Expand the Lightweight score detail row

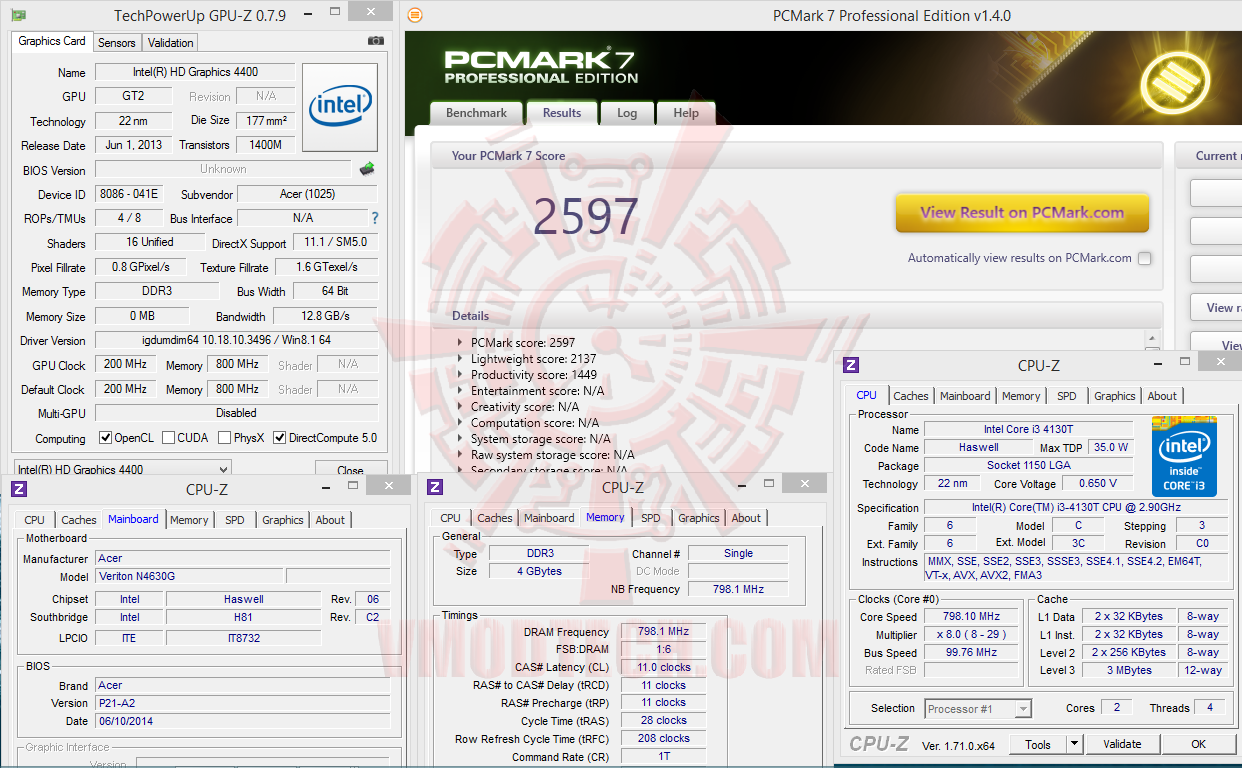tap(461, 359)
